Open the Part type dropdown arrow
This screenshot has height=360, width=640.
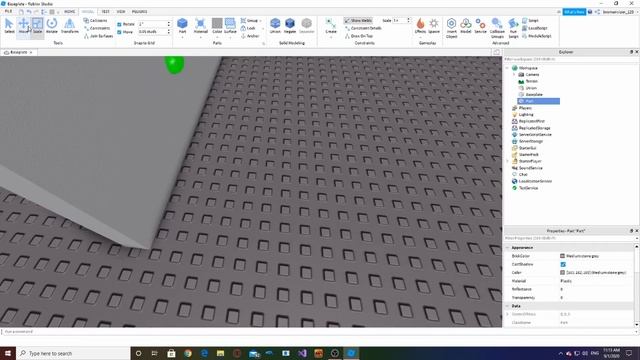[x=182, y=38]
